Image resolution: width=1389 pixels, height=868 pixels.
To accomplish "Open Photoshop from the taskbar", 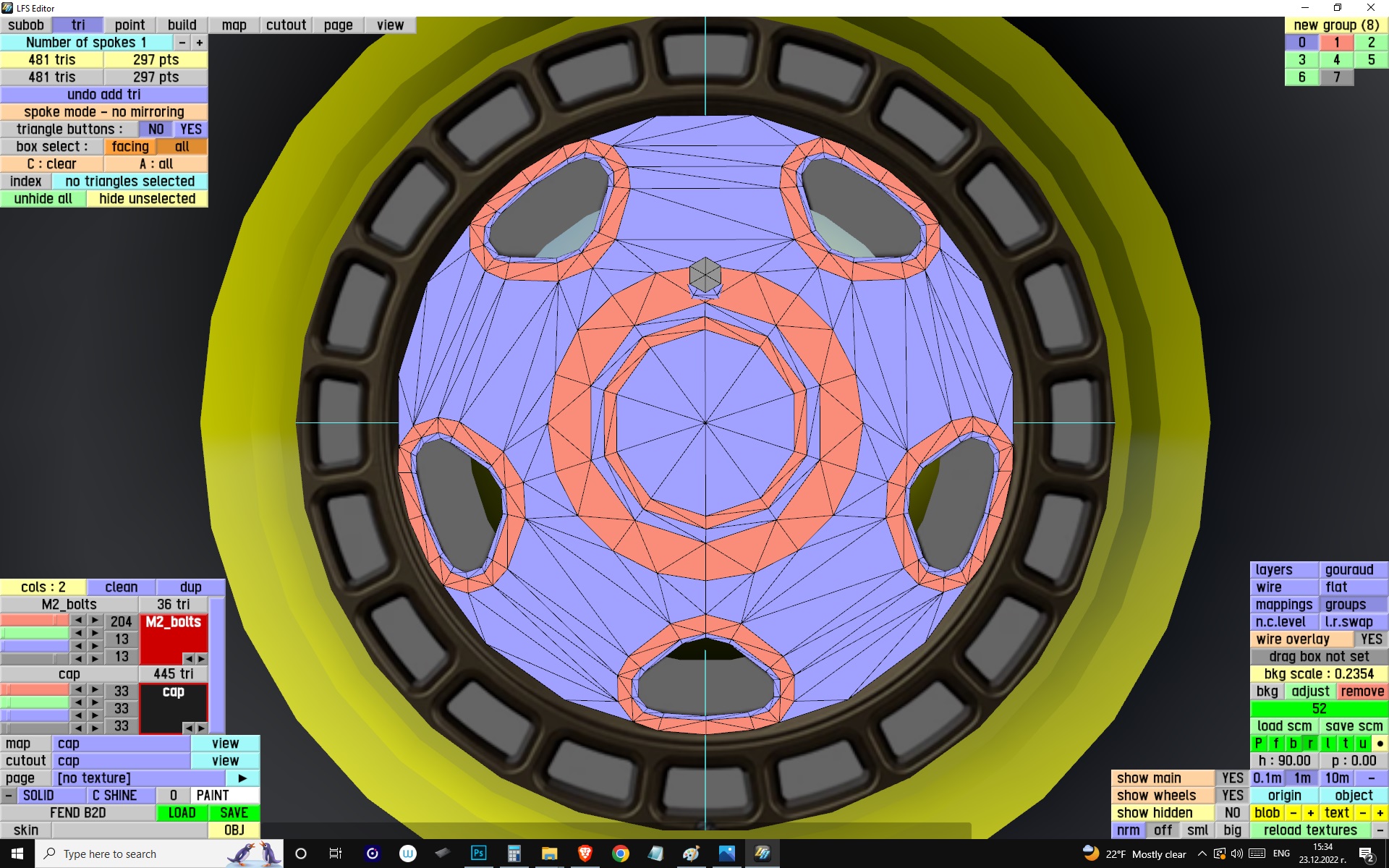I will coord(479,854).
